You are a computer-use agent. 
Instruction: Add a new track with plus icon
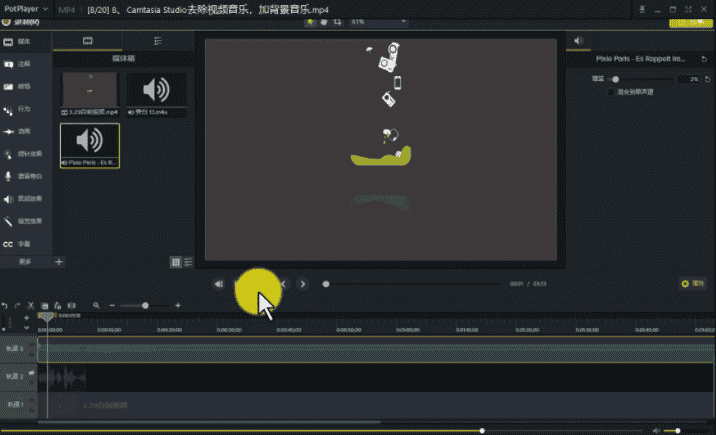pos(26,318)
